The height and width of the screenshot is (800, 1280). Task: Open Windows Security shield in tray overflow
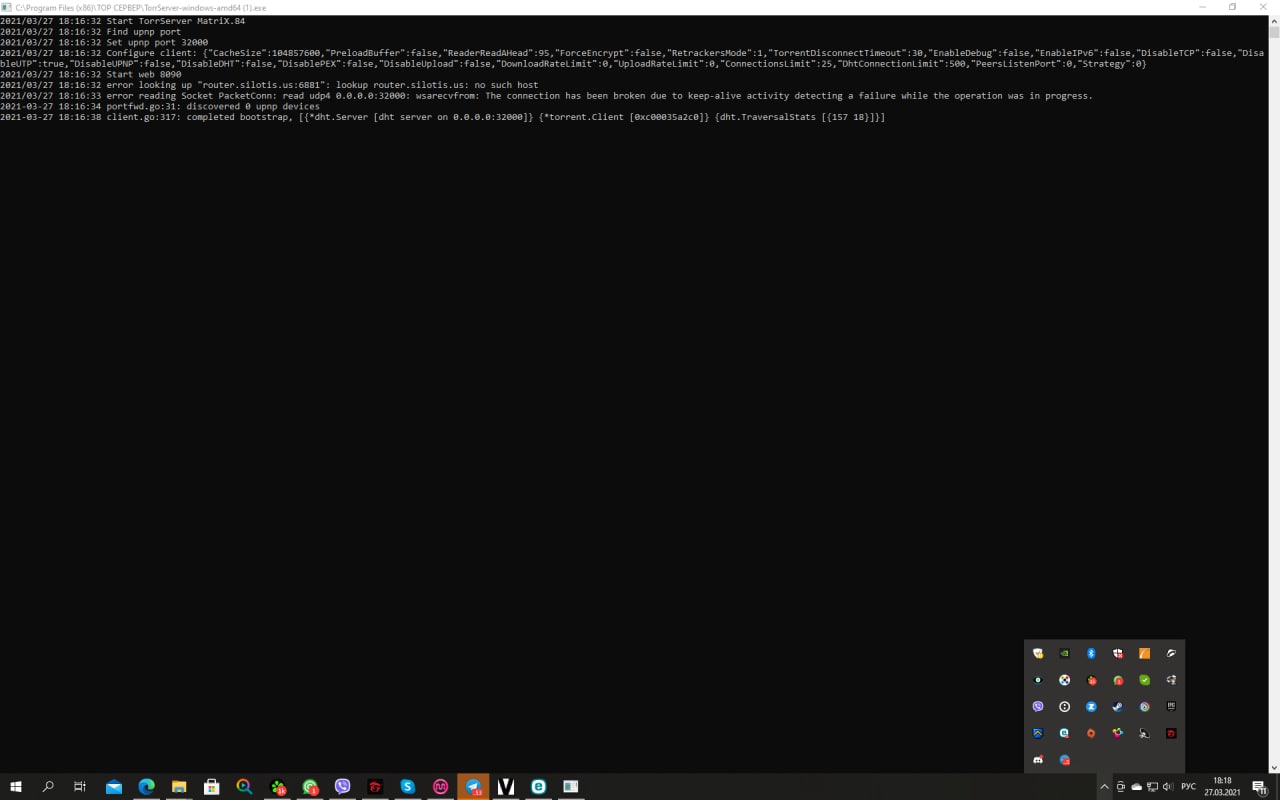pos(1038,653)
